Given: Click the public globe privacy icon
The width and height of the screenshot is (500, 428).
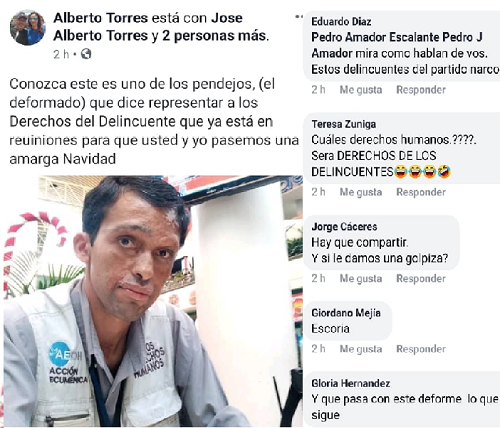Looking at the screenshot, I should coord(86,54).
